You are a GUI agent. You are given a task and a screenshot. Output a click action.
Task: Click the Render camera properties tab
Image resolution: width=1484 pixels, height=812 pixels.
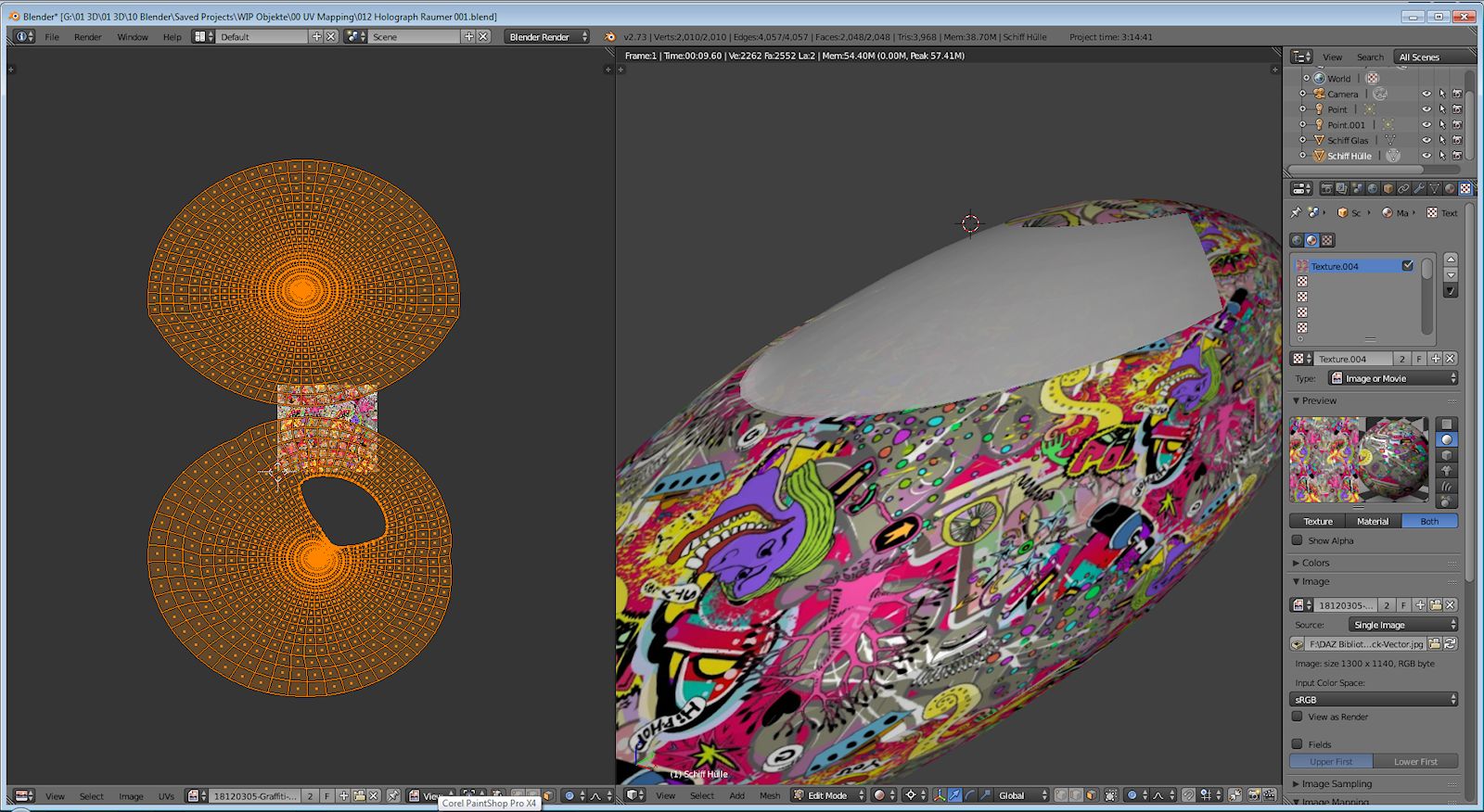[x=1326, y=188]
